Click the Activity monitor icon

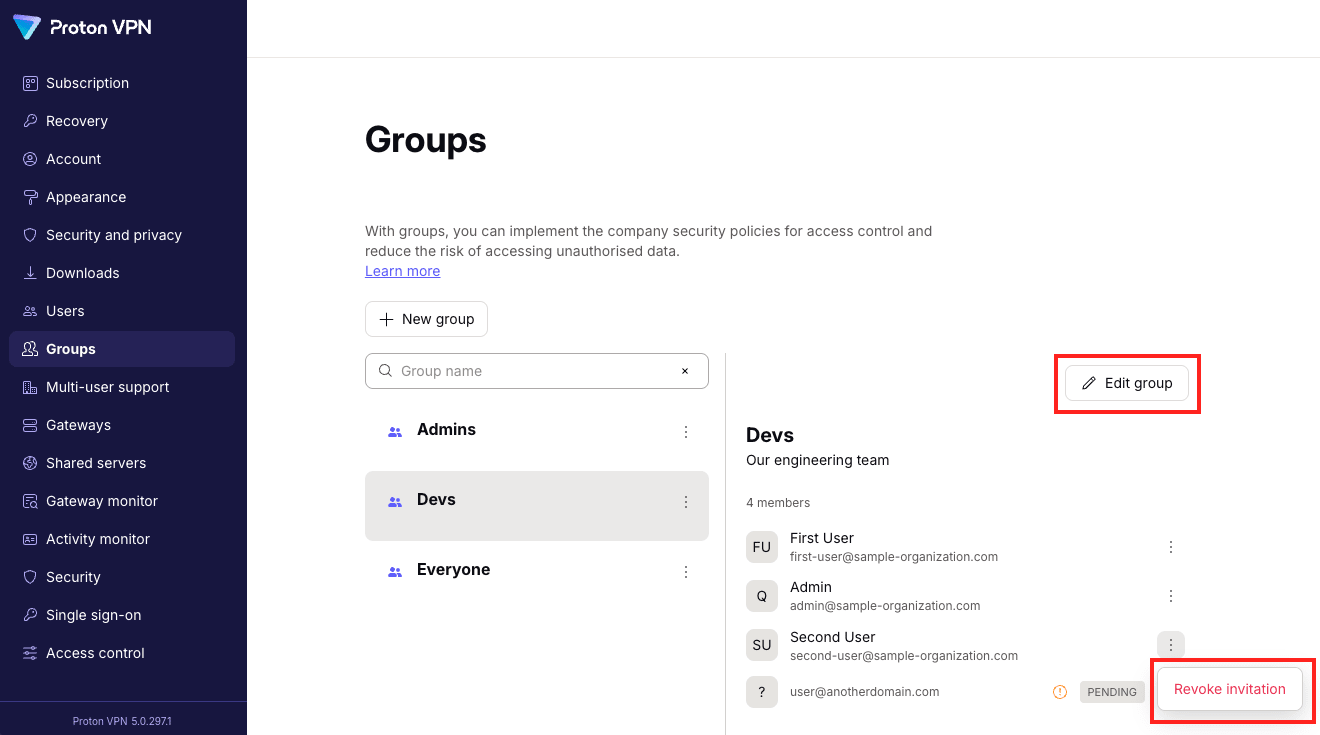pyautogui.click(x=30, y=539)
